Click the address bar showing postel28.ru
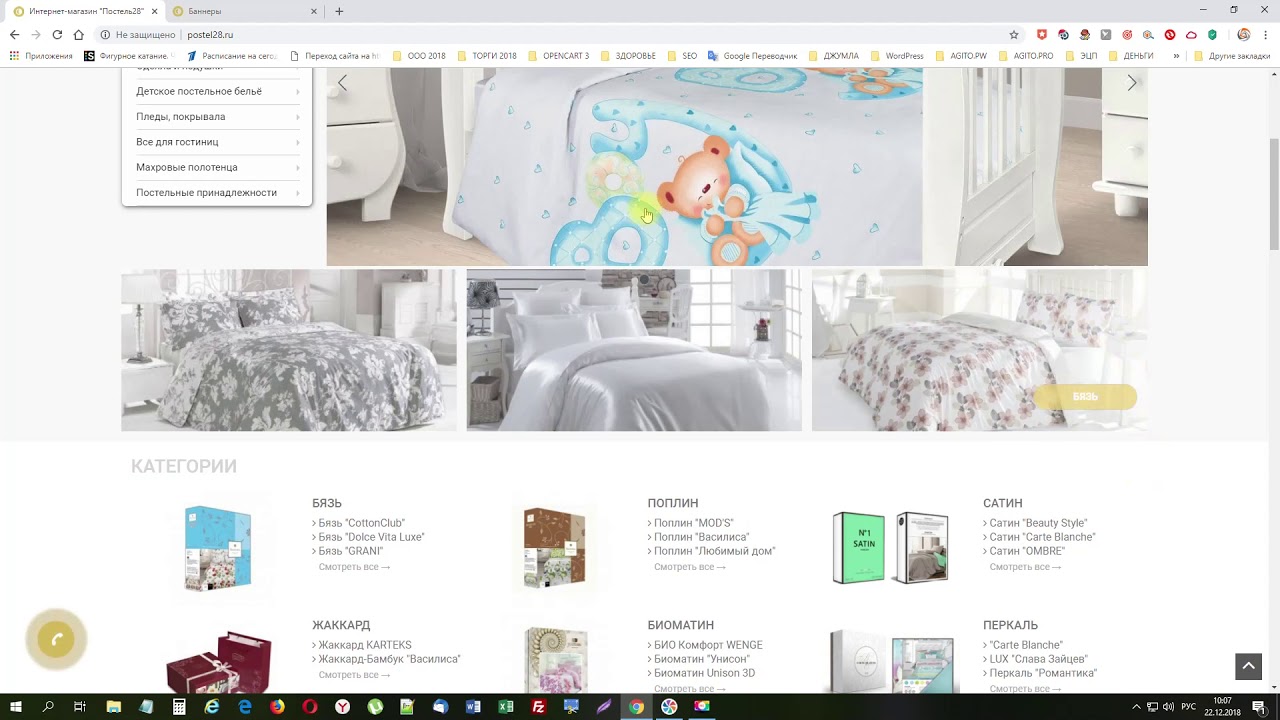Screen dimensions: 1280x720 tap(560, 34)
